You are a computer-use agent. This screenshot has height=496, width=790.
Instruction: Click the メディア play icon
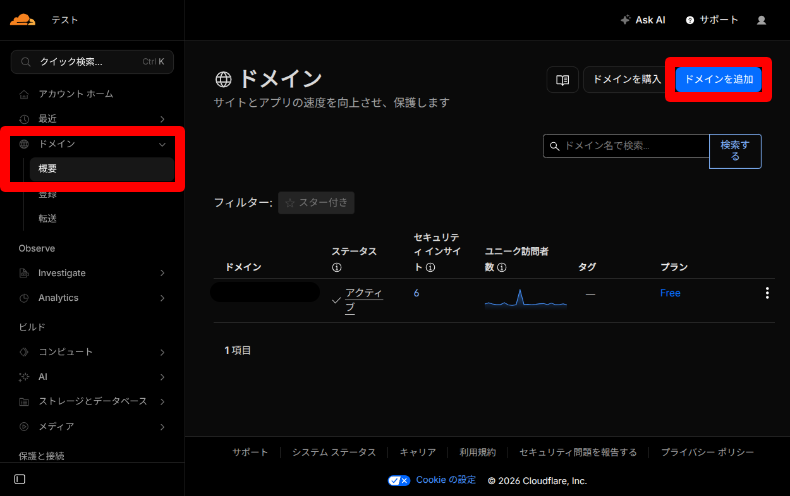pyautogui.click(x=24, y=426)
